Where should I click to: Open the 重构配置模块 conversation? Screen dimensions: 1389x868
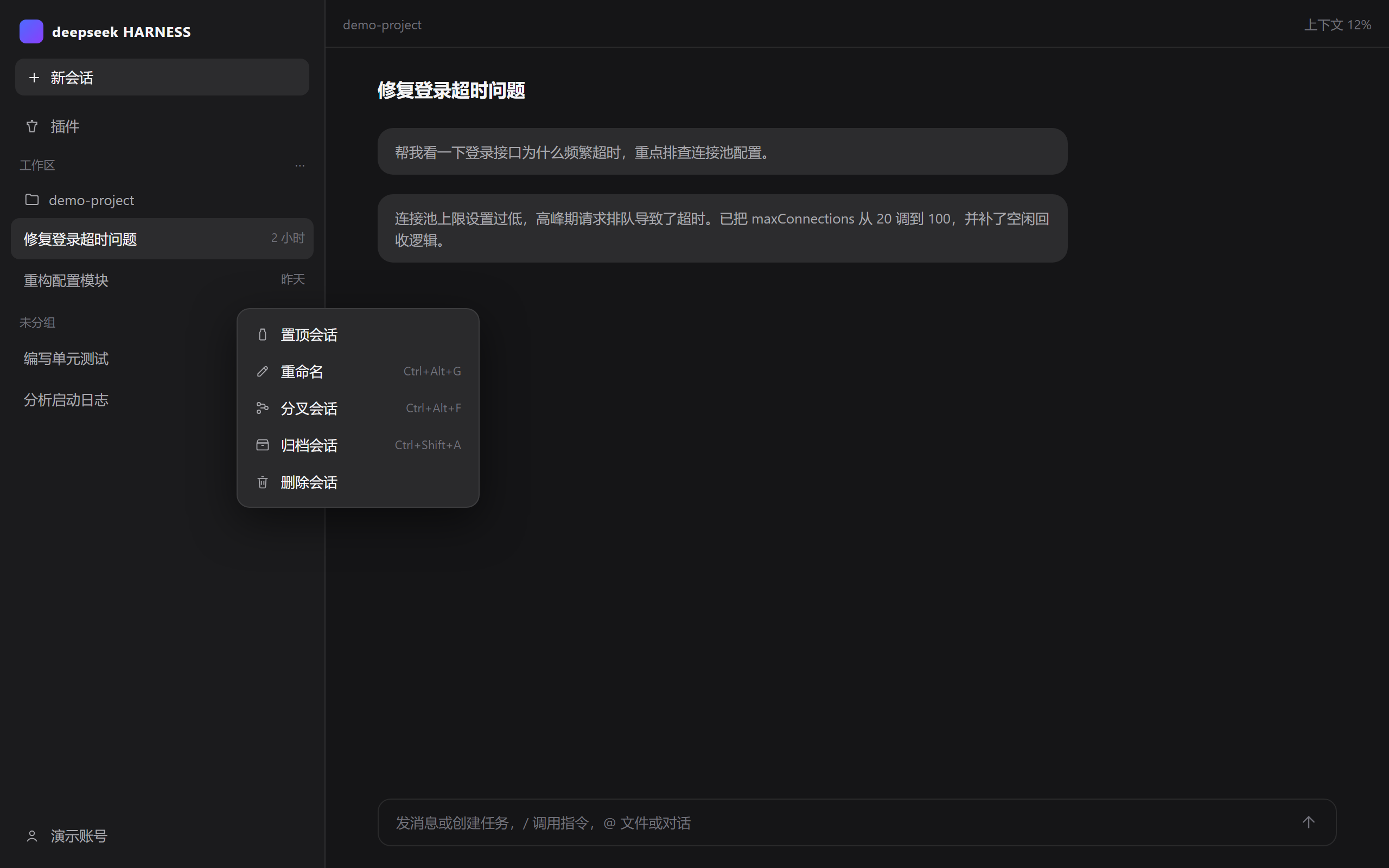point(162,280)
